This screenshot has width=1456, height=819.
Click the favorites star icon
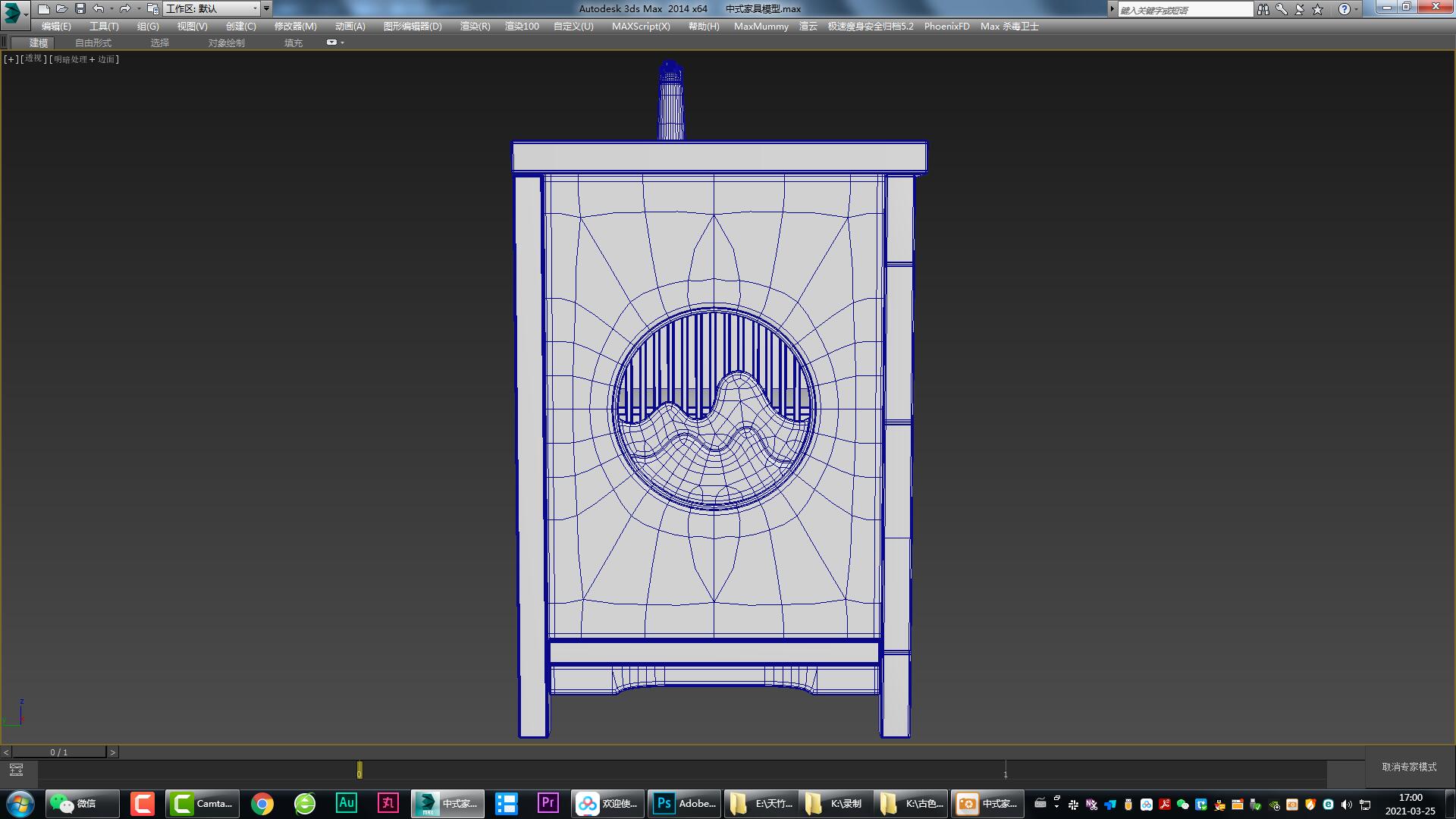(x=1318, y=9)
